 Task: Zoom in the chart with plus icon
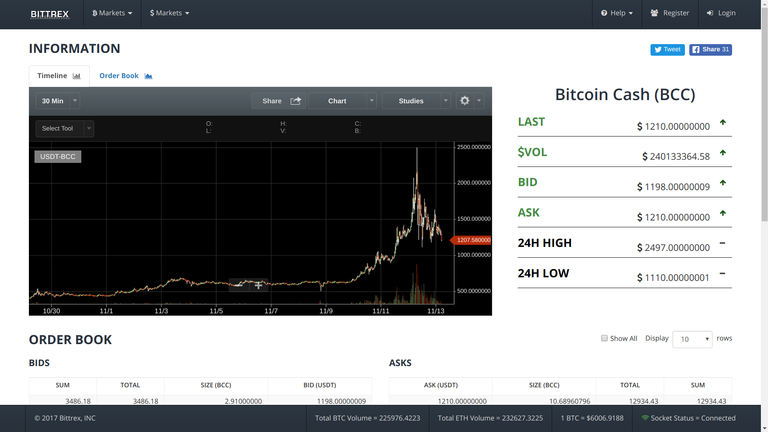(258, 285)
